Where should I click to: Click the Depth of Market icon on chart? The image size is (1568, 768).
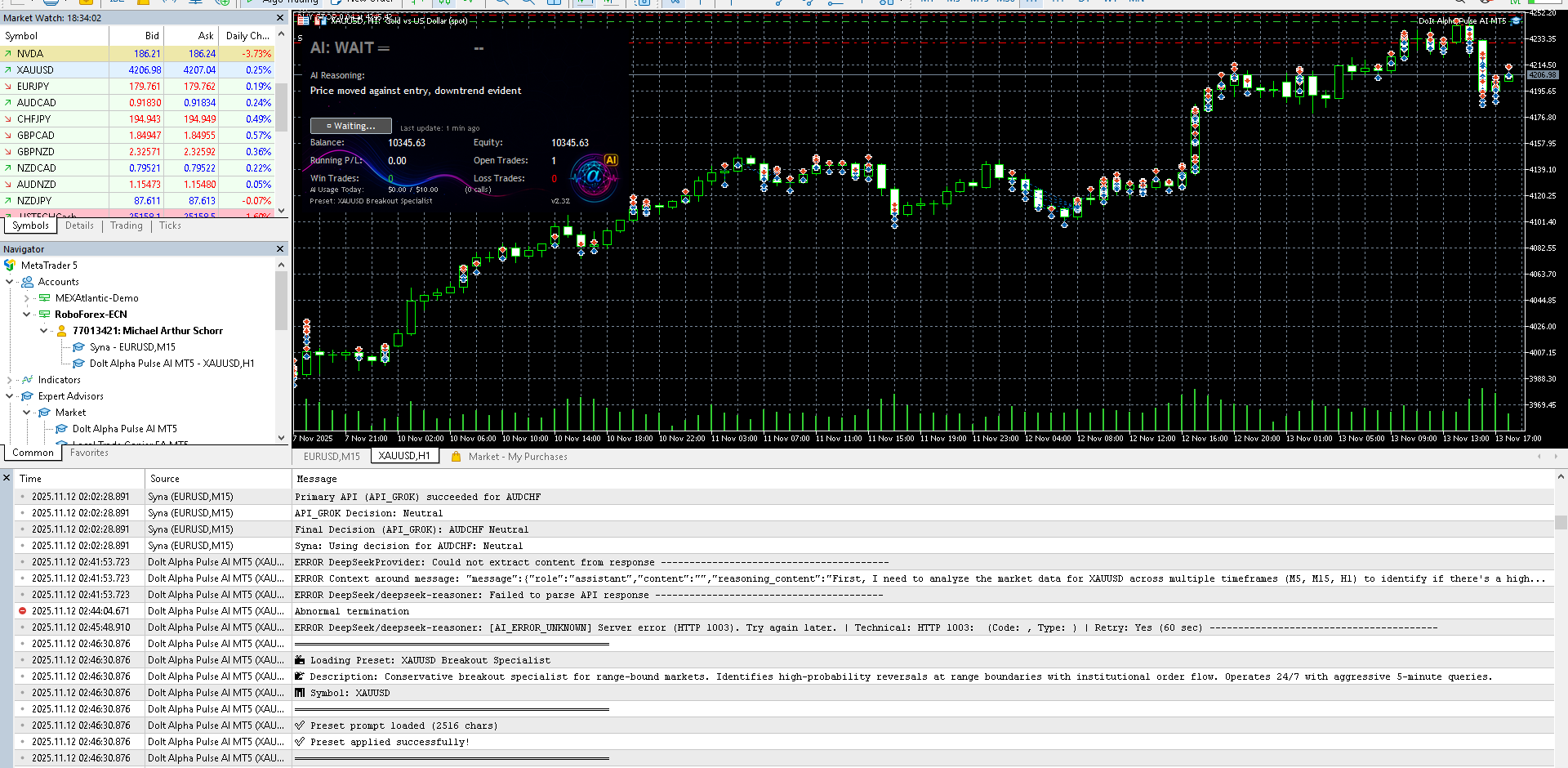click(x=303, y=21)
